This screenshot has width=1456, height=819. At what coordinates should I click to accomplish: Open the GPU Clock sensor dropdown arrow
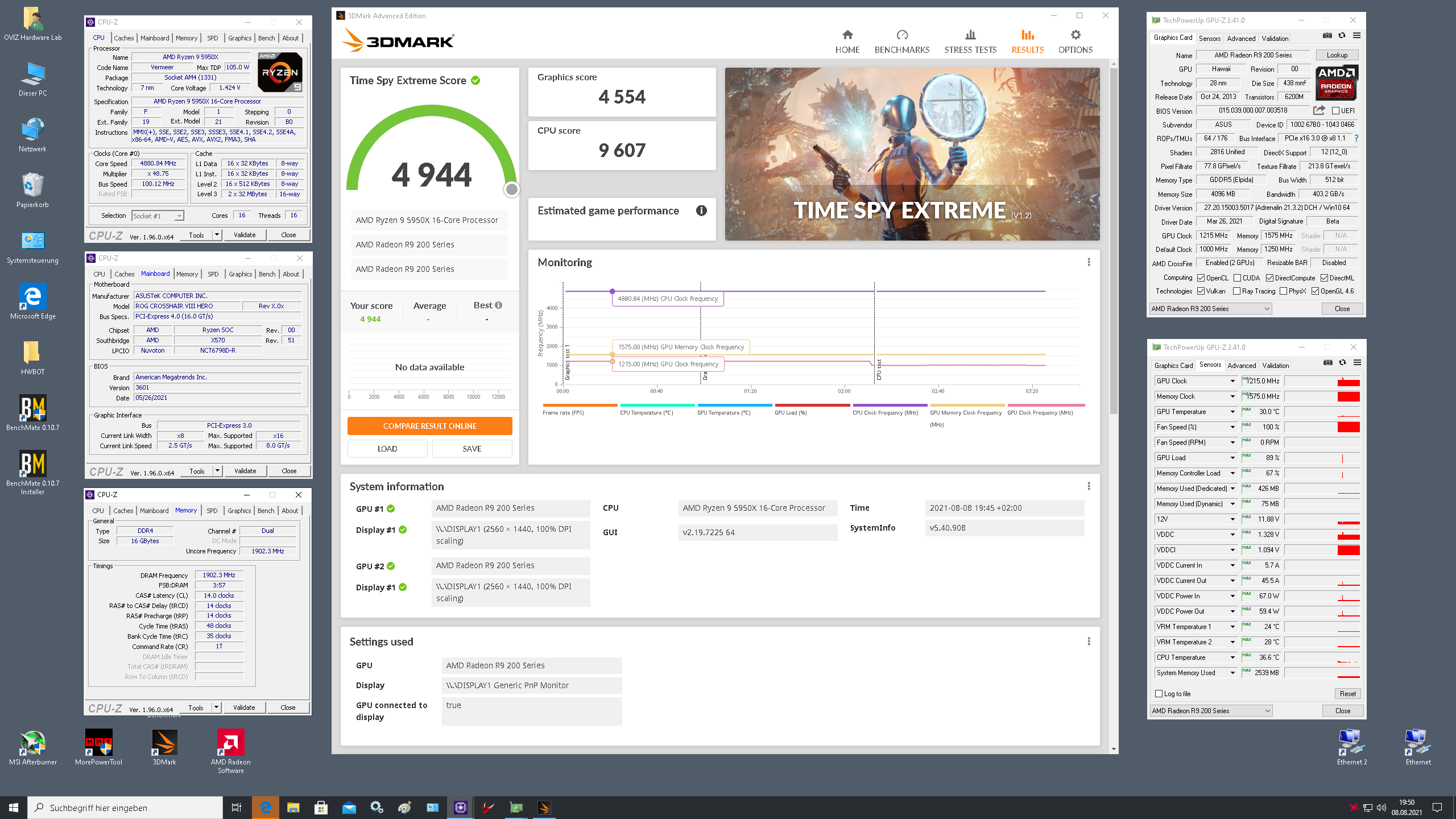point(1232,381)
